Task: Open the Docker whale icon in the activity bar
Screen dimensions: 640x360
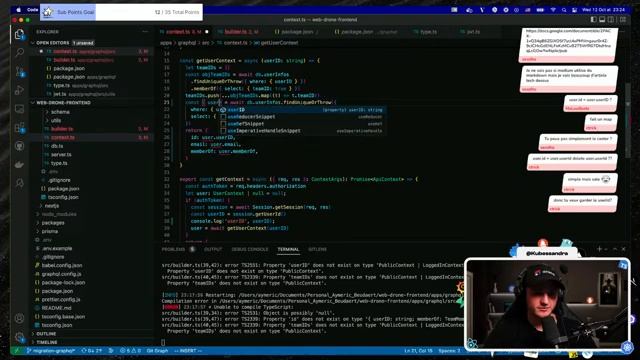Action: [19, 164]
